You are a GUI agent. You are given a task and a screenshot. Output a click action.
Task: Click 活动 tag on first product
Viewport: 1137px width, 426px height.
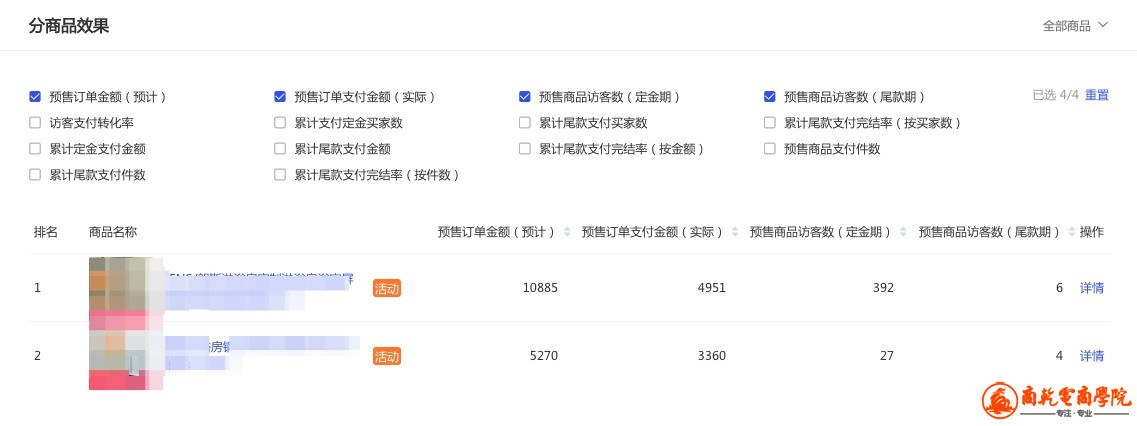pyautogui.click(x=386, y=288)
